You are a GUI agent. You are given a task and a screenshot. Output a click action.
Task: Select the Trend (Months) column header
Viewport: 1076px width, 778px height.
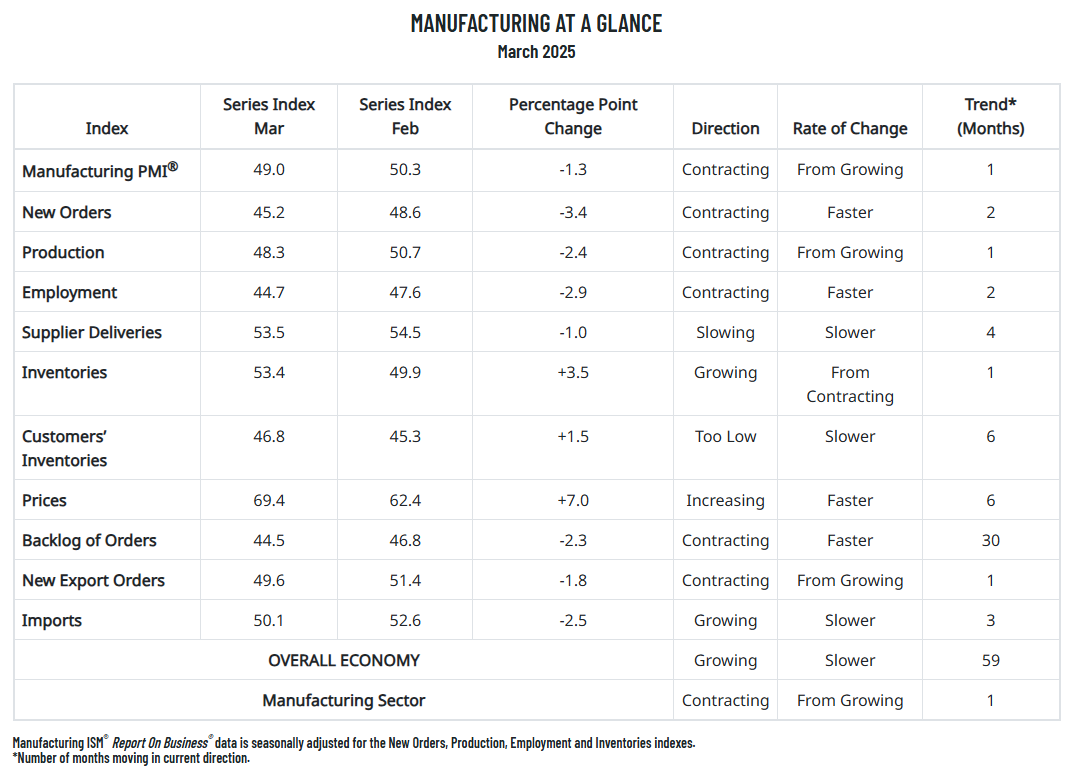990,117
